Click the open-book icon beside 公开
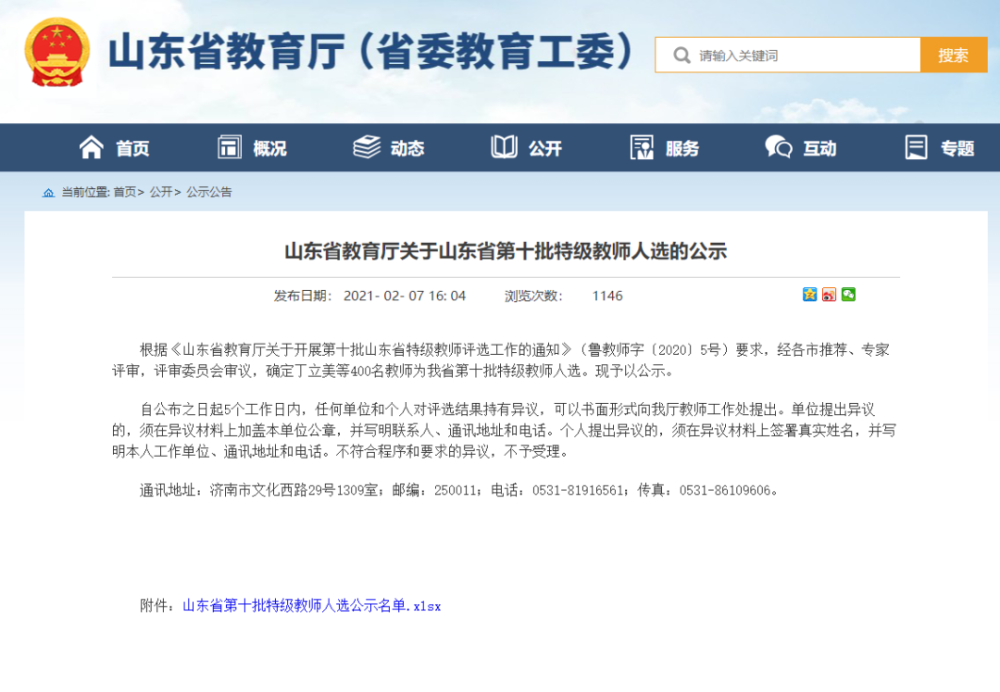This screenshot has width=1000, height=692. (x=506, y=147)
